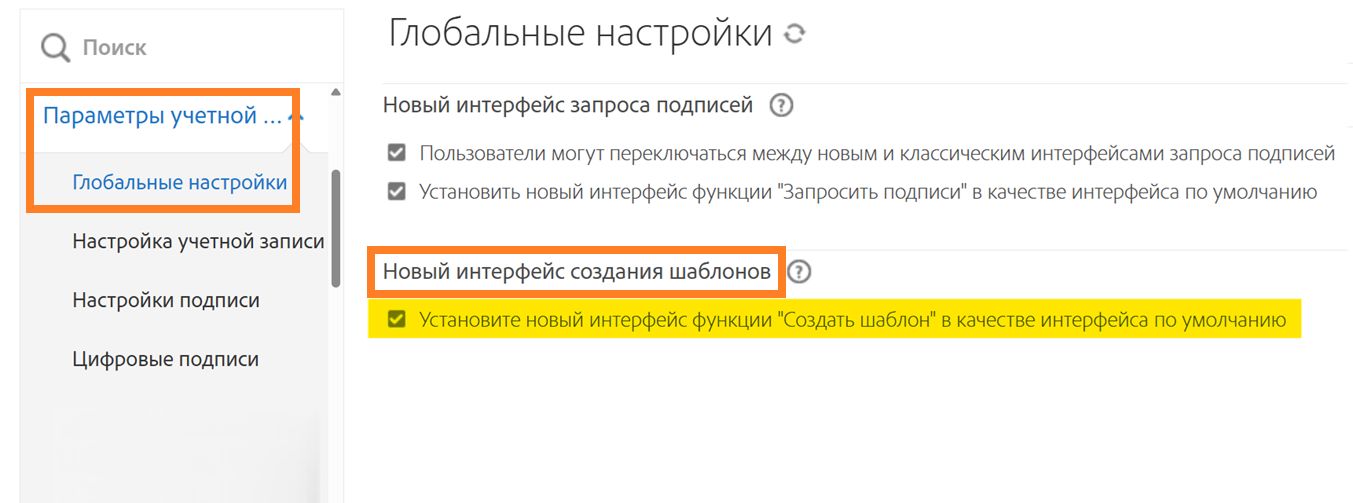Open the Цифровые подписи page
Screen dimensions: 1353x503
pos(166,359)
